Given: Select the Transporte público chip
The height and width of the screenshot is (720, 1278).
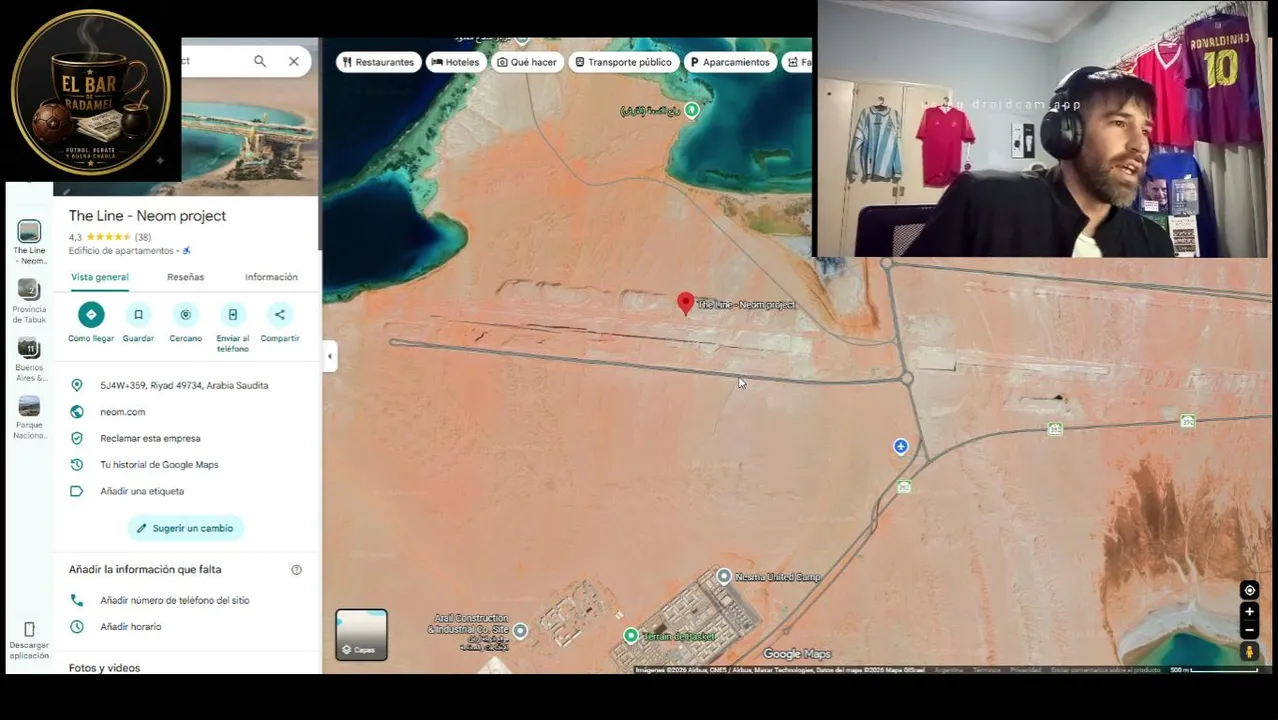Looking at the screenshot, I should 623,62.
